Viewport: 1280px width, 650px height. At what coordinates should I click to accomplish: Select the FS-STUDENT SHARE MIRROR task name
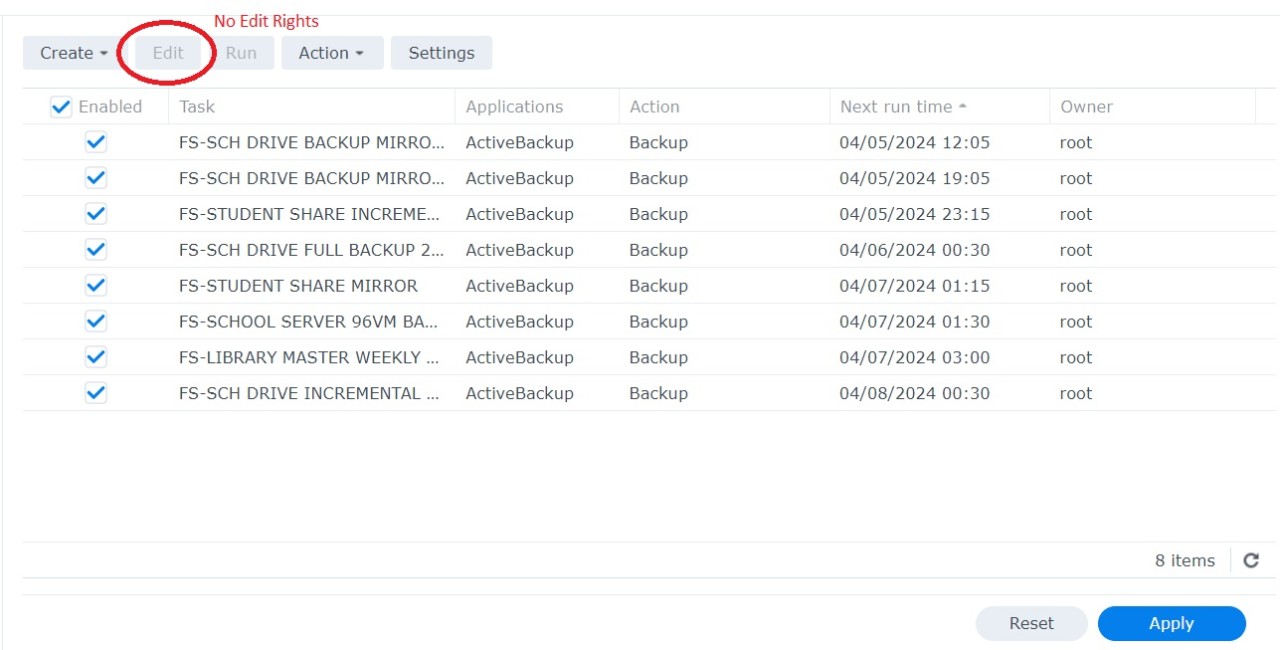coord(298,286)
